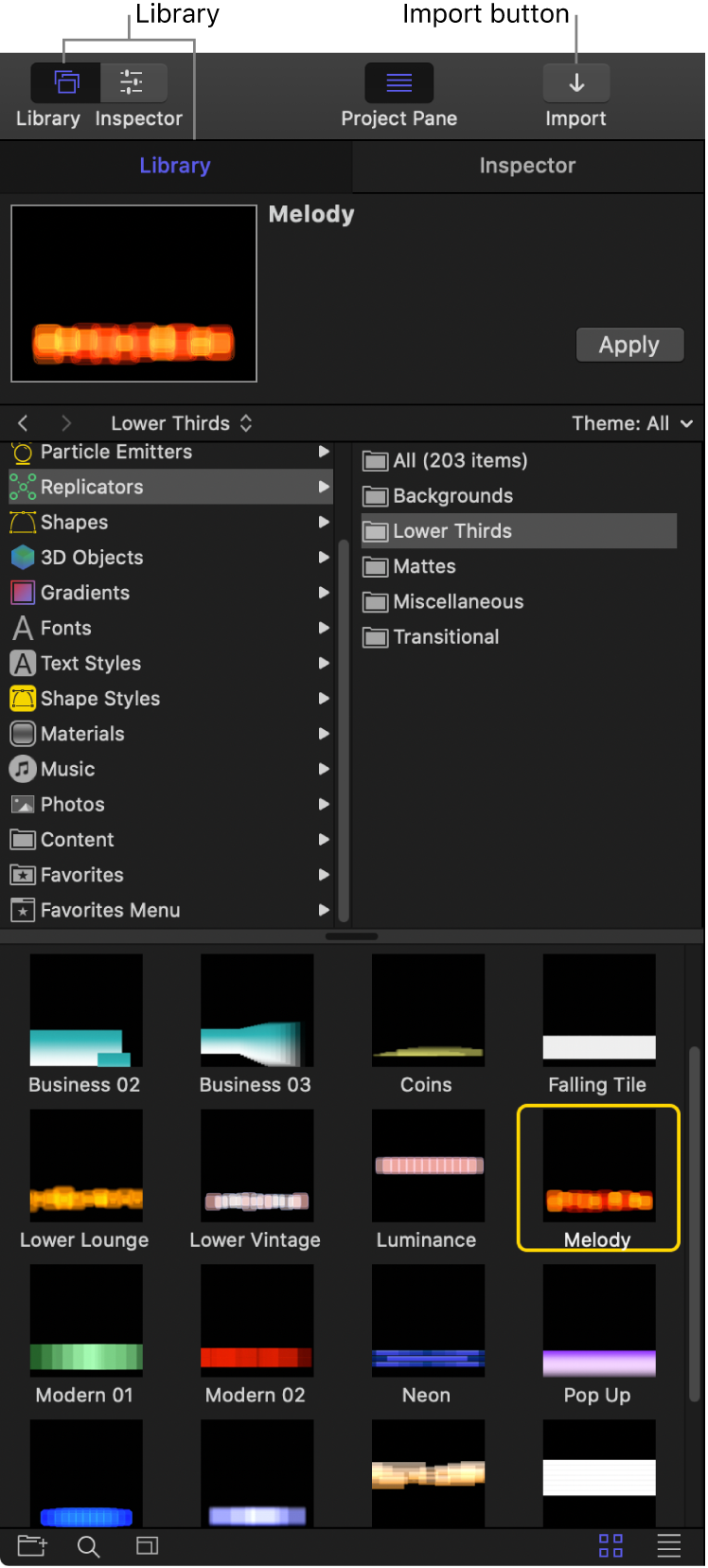
Task: Open the Project Pane
Action: tap(398, 82)
